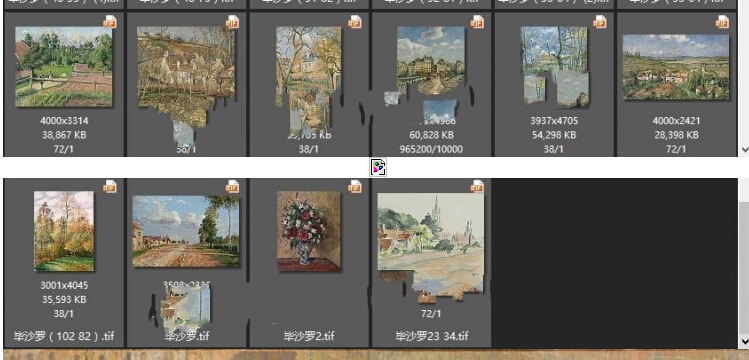The height and width of the screenshot is (360, 749).
Task: Click lower panel scrollbar down arrow
Action: [744, 341]
